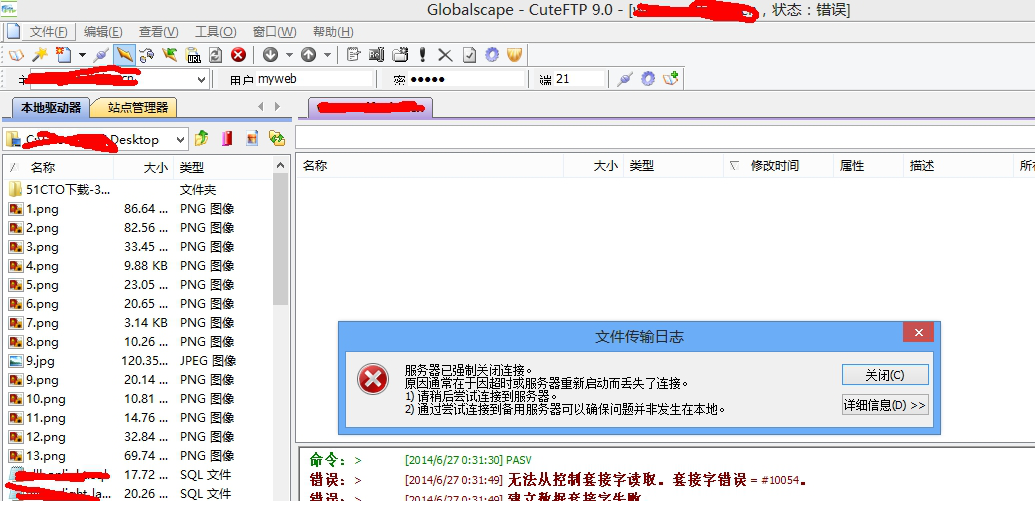
Task: Click 详细信息(D) >> button
Action: [885, 405]
